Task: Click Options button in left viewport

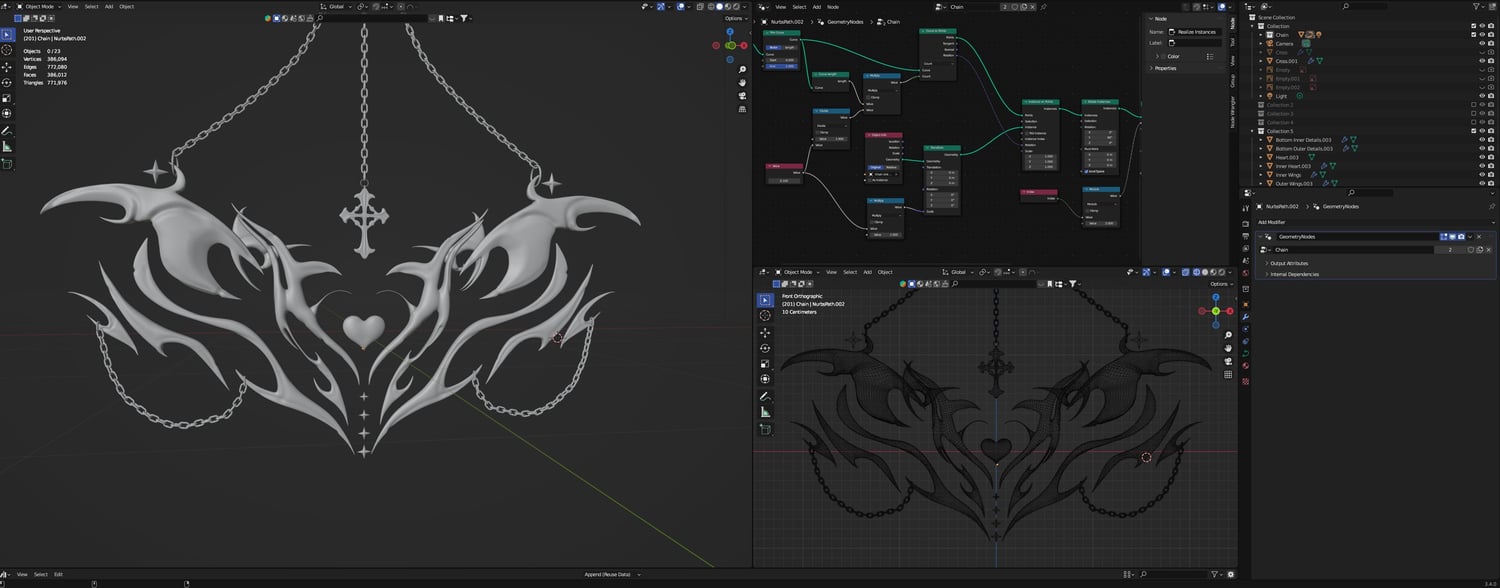Action: [734, 18]
